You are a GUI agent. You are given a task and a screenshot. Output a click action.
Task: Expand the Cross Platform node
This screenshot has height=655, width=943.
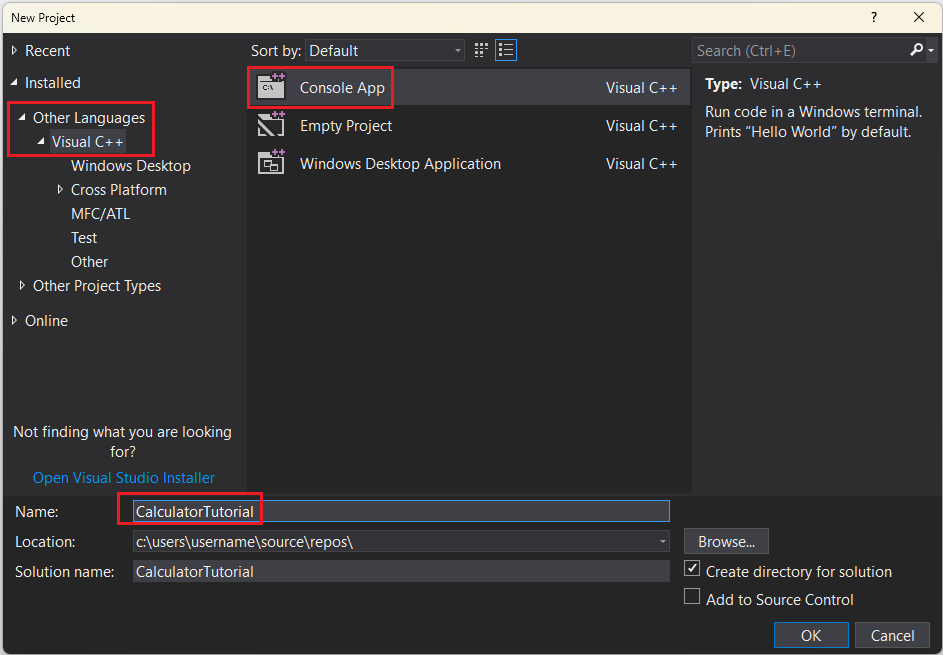pos(57,189)
